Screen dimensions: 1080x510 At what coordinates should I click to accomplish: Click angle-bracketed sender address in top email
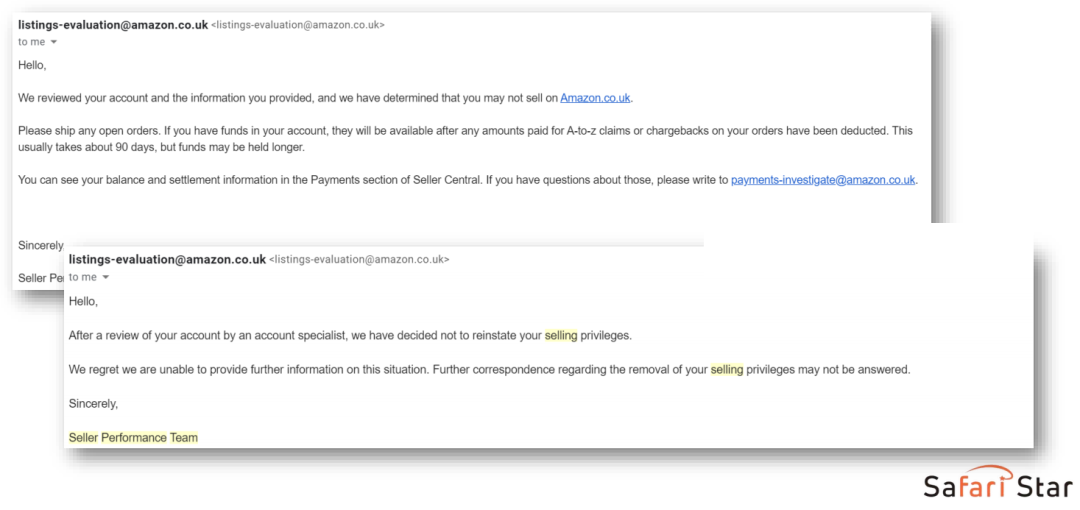click(298, 25)
